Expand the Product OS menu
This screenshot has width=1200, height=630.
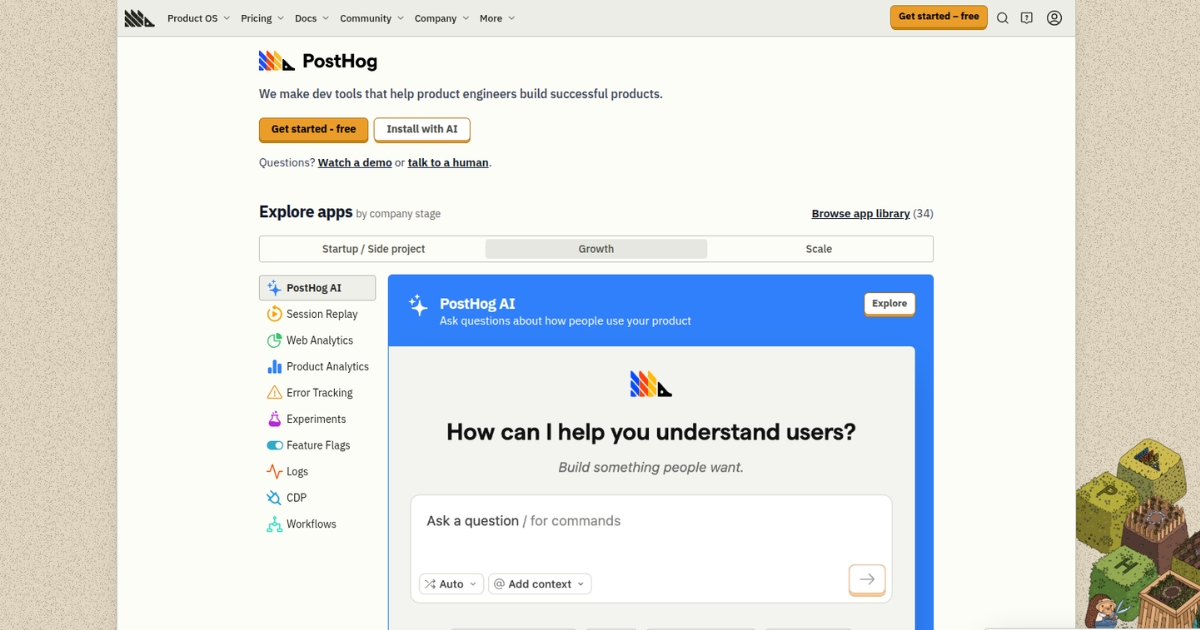(x=198, y=18)
